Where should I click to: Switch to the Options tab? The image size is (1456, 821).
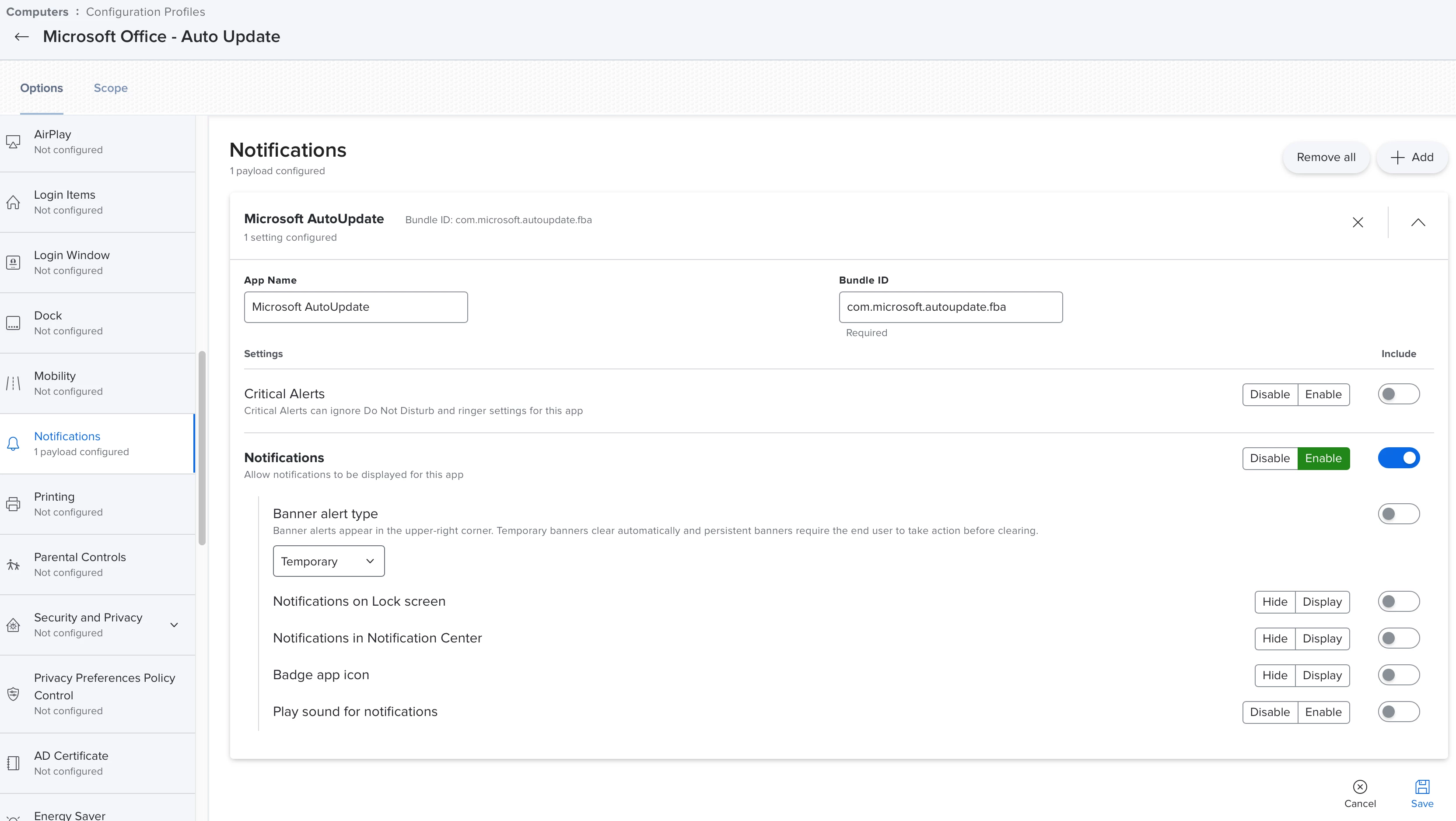(41, 88)
